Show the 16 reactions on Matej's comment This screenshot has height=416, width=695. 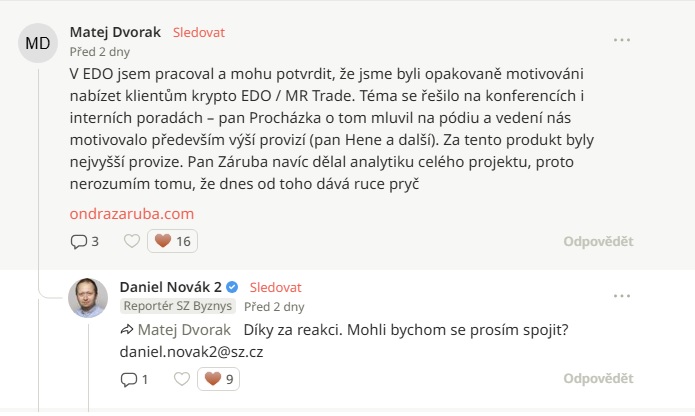pos(172,241)
